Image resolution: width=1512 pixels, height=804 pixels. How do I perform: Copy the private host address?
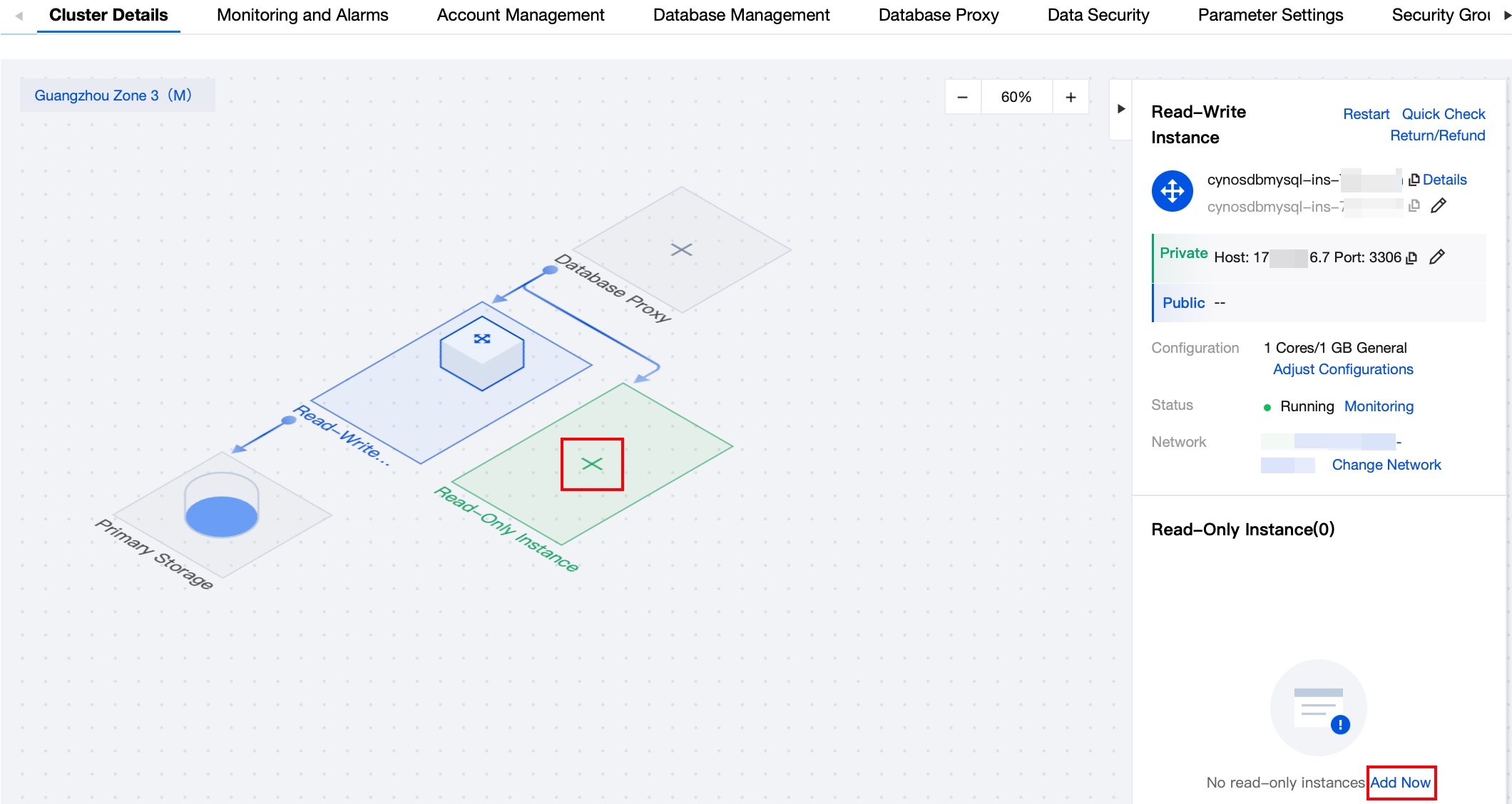[x=1411, y=258]
